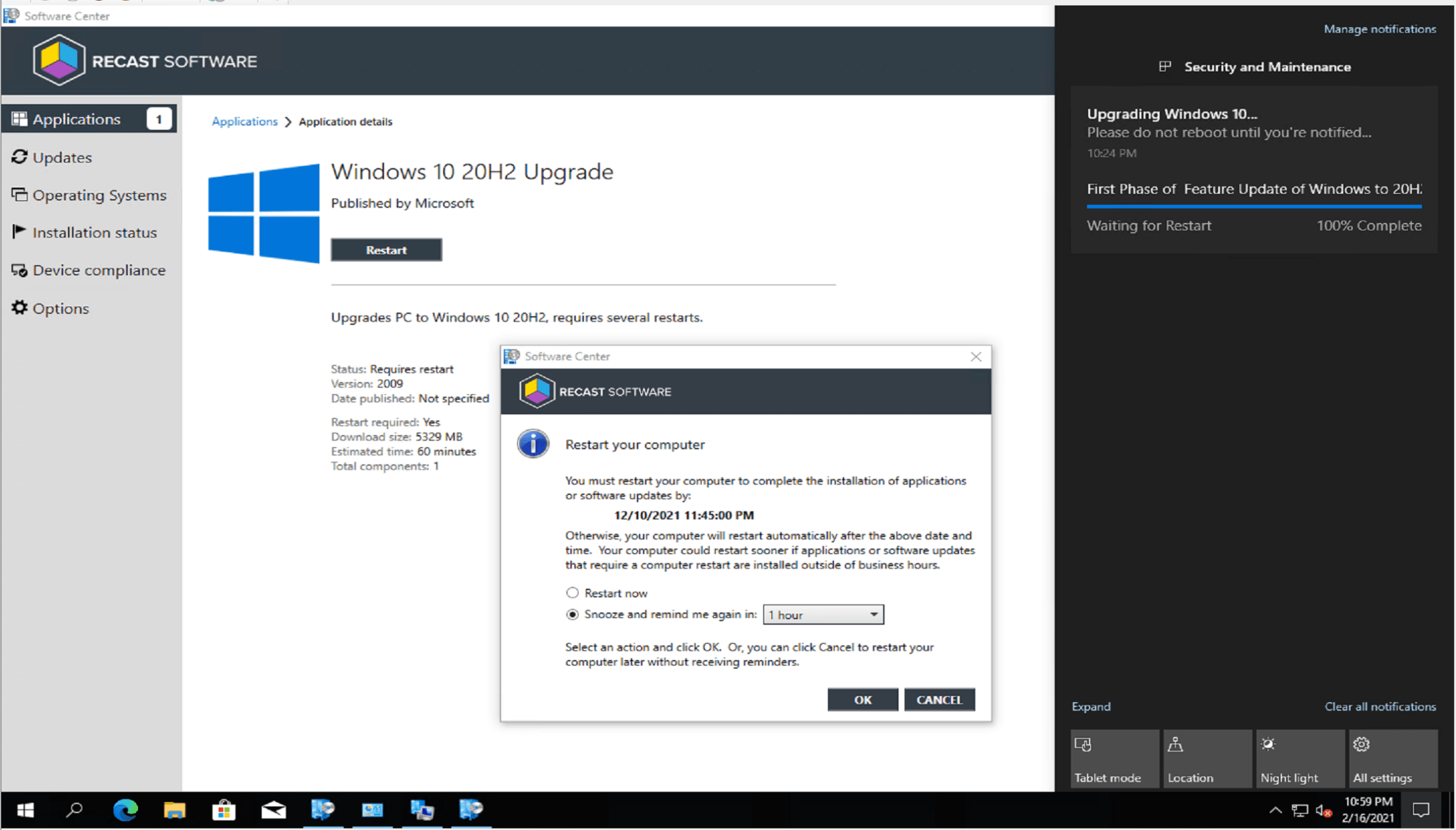Open Options gear in sidebar
Screen dimensions: 1456x830
coord(60,309)
